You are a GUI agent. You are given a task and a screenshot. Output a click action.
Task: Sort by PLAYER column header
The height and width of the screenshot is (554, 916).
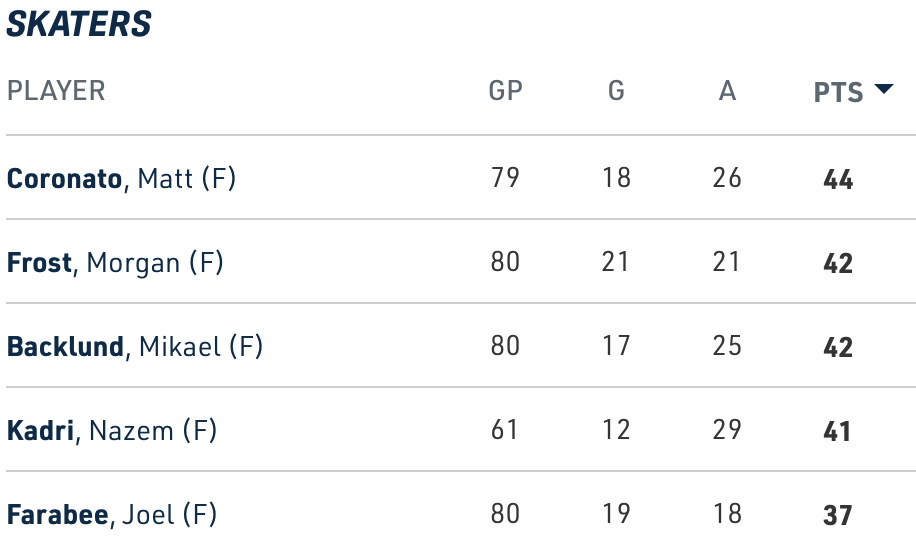click(x=56, y=91)
